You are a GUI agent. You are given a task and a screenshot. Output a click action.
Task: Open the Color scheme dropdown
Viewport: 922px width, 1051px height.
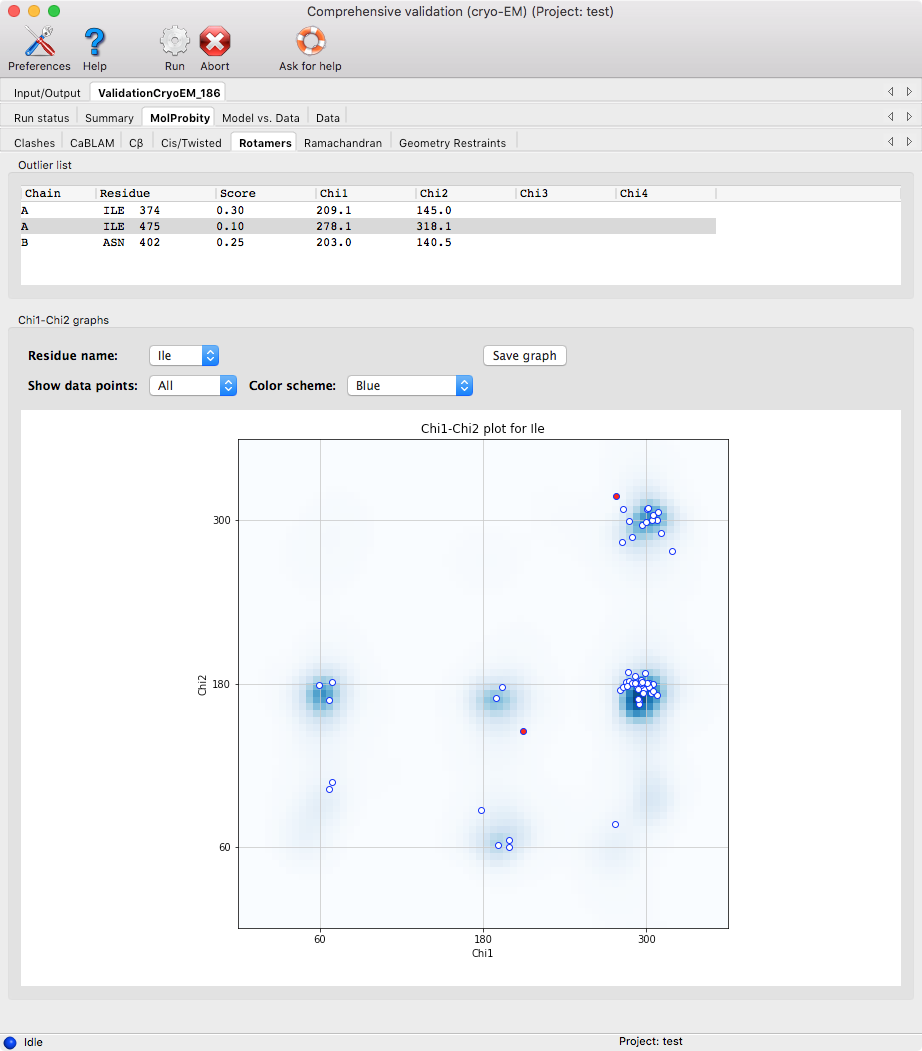point(409,386)
